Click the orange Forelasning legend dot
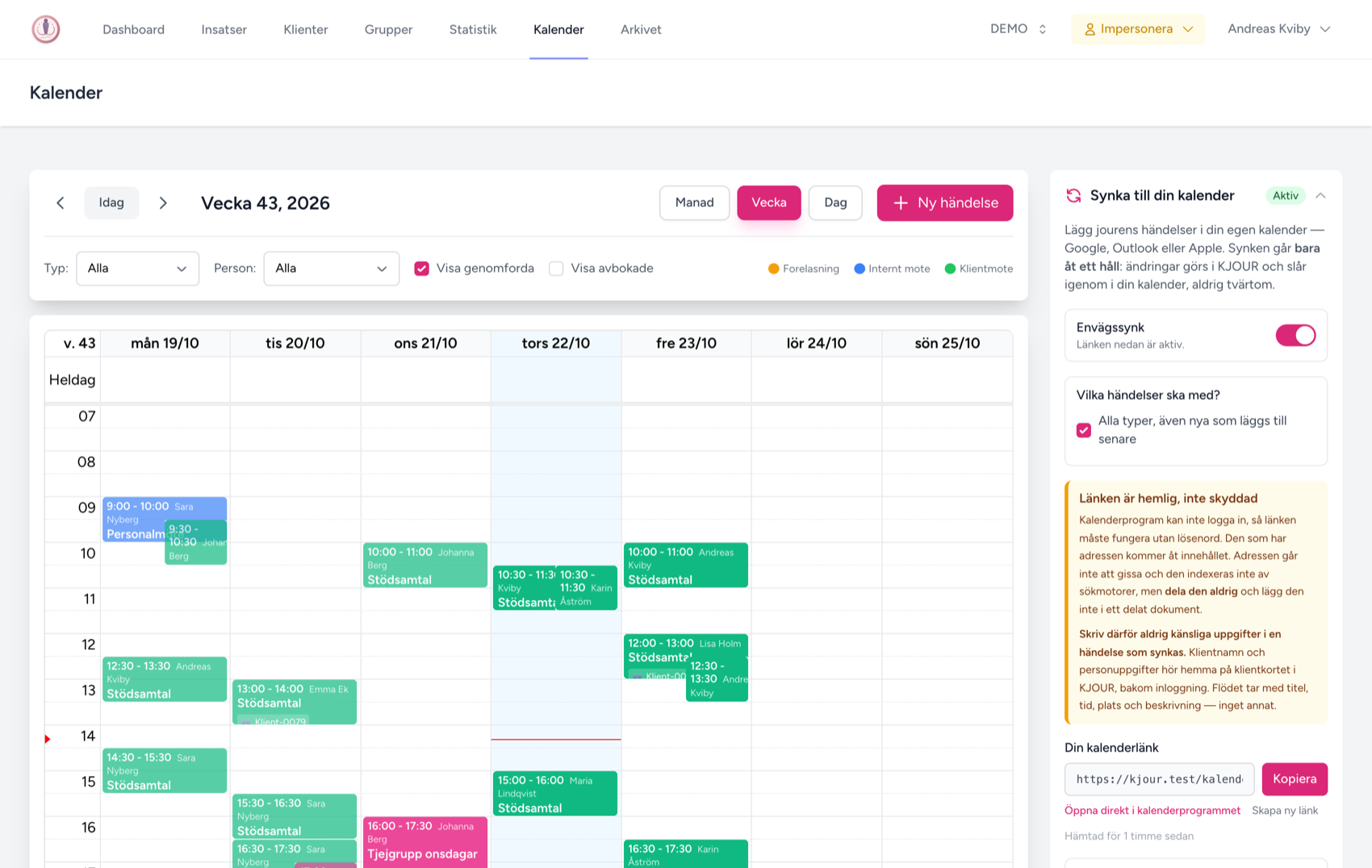 tap(773, 269)
